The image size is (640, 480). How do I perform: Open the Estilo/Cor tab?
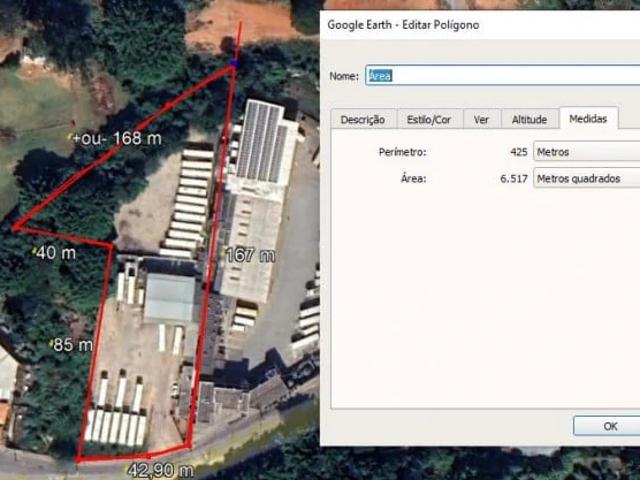(x=429, y=120)
